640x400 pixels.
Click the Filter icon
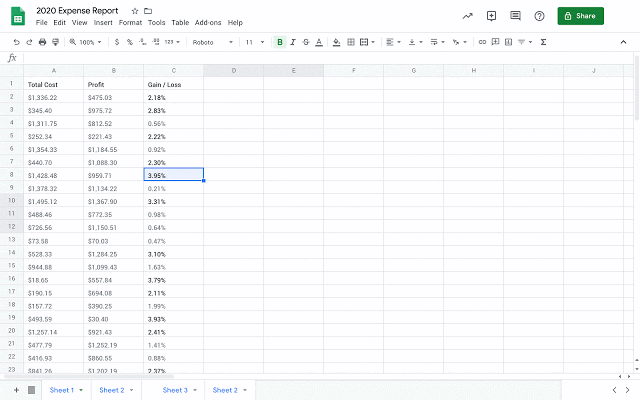coord(521,42)
